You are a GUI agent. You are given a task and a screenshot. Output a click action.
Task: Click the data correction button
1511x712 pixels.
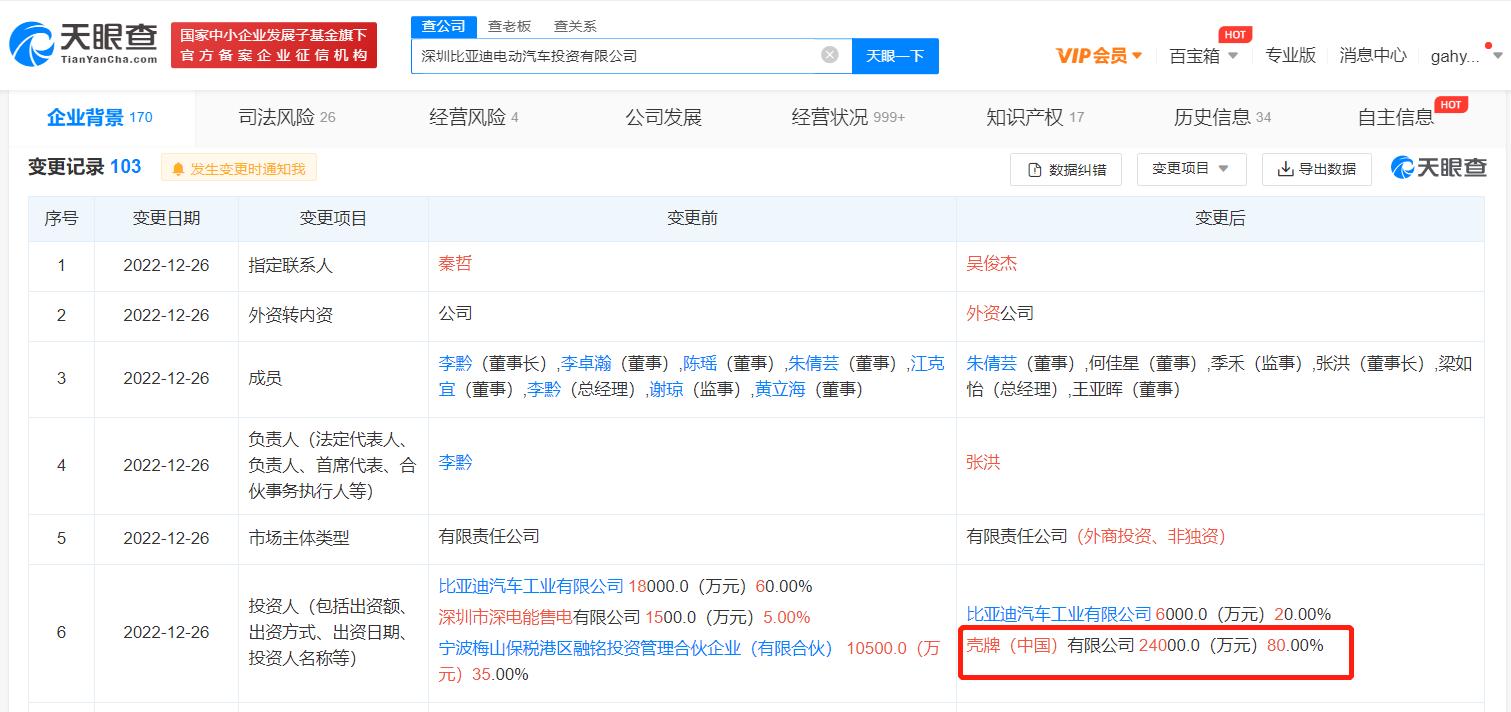click(1065, 169)
